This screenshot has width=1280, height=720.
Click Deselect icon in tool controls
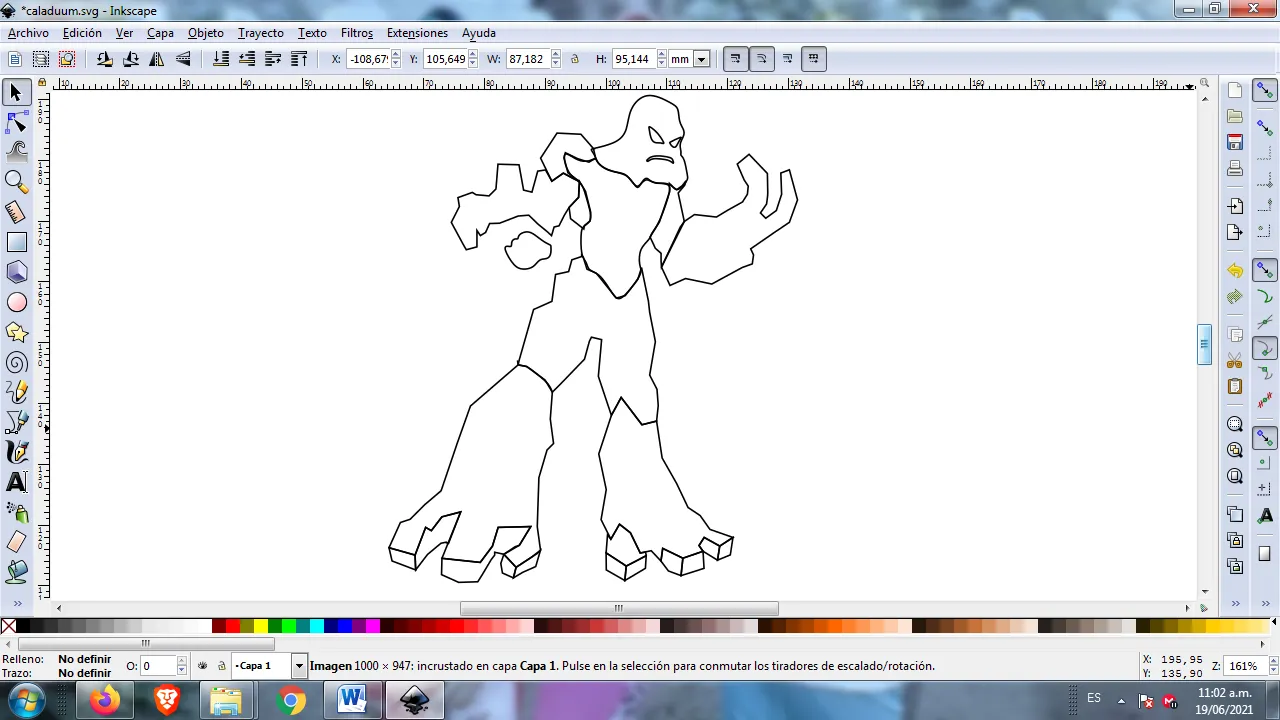click(x=67, y=59)
